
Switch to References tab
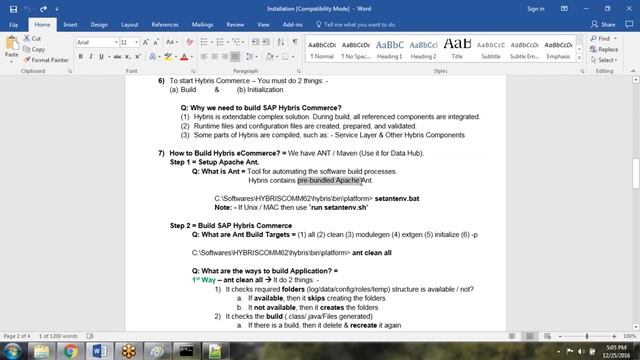pyautogui.click(x=165, y=24)
